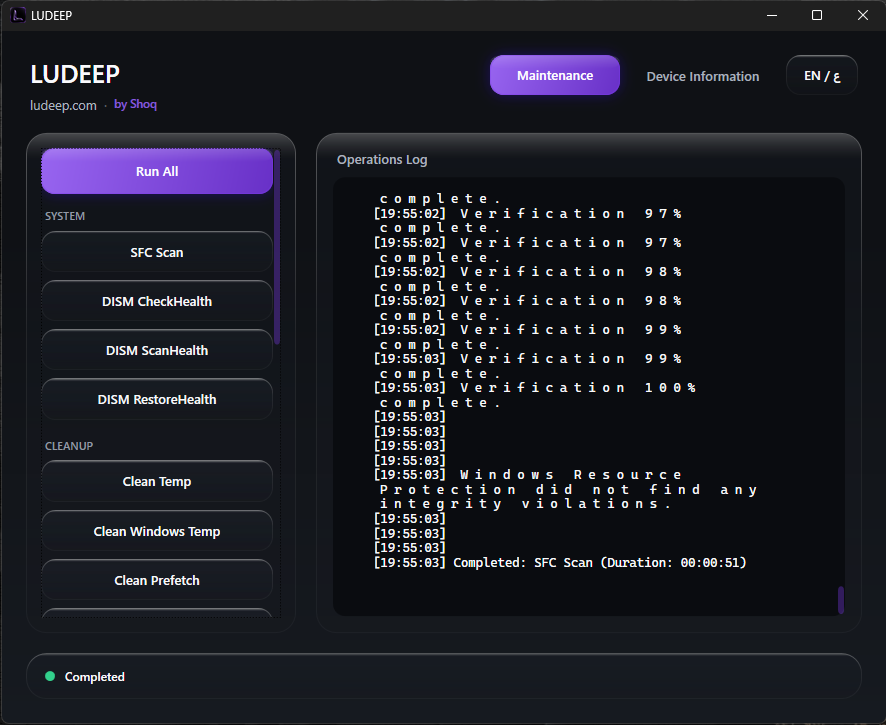Click the CLEANUP section label
The height and width of the screenshot is (725, 886).
(x=69, y=446)
